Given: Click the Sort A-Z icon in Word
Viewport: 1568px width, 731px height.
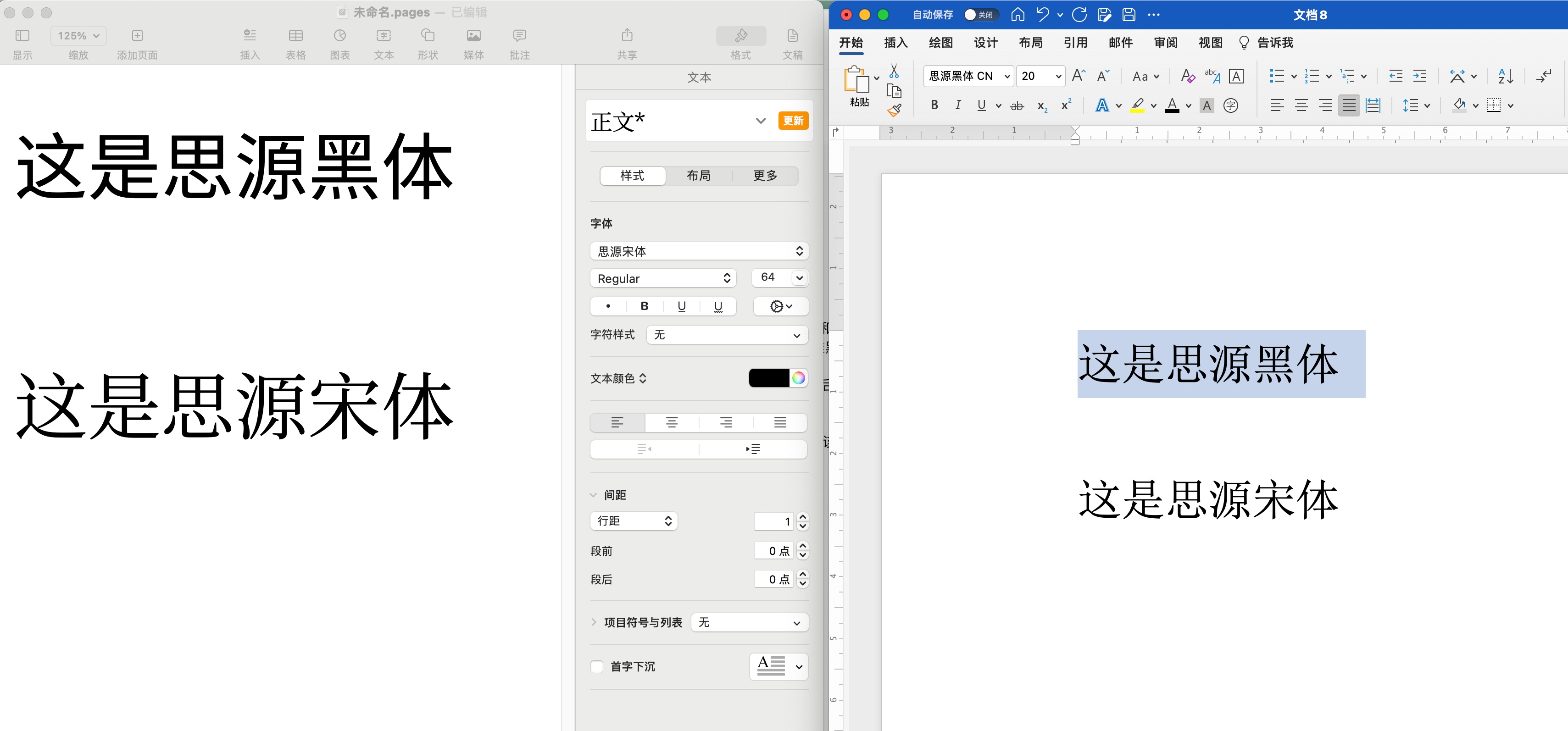Looking at the screenshot, I should tap(1505, 76).
